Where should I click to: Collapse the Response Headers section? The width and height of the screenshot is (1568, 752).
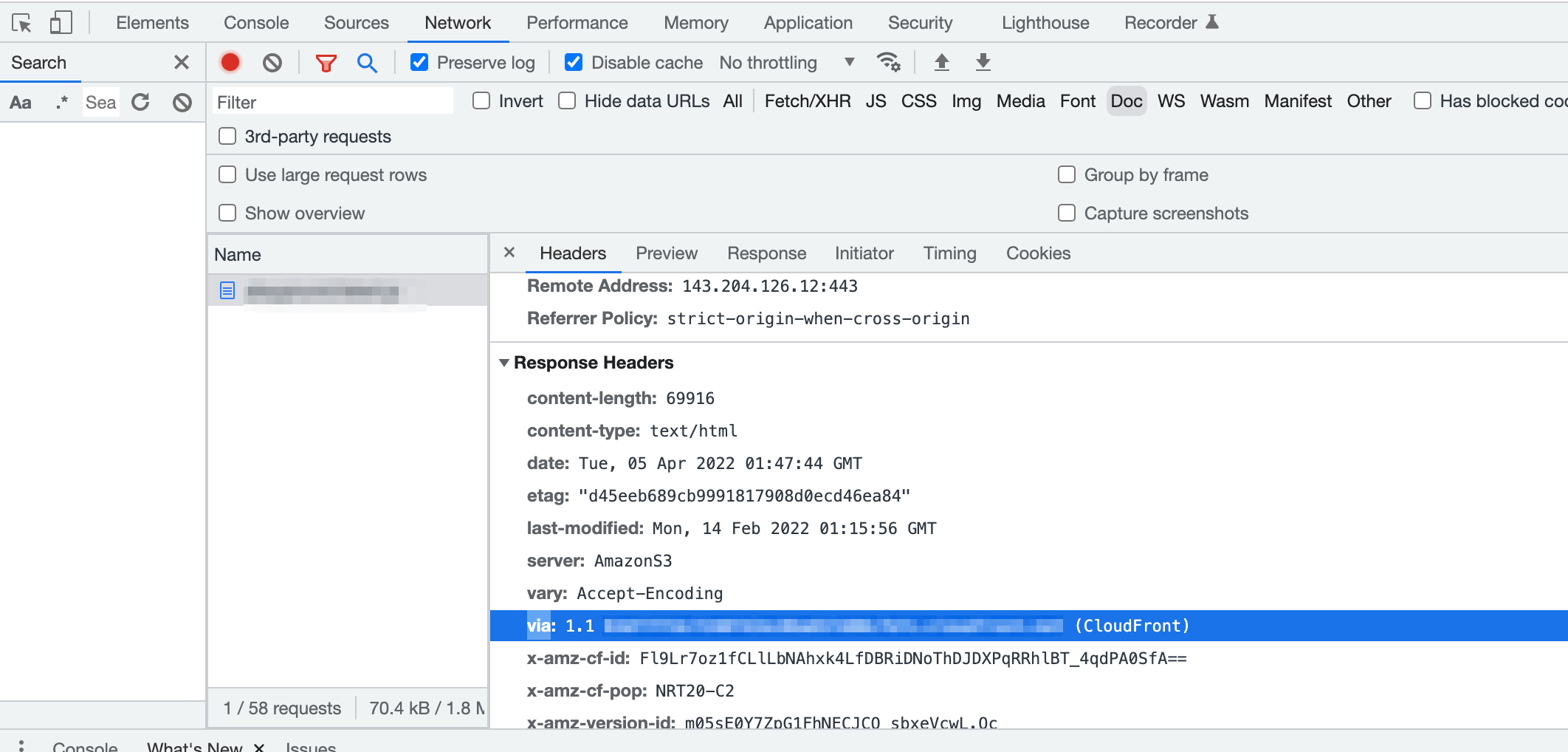tap(504, 363)
